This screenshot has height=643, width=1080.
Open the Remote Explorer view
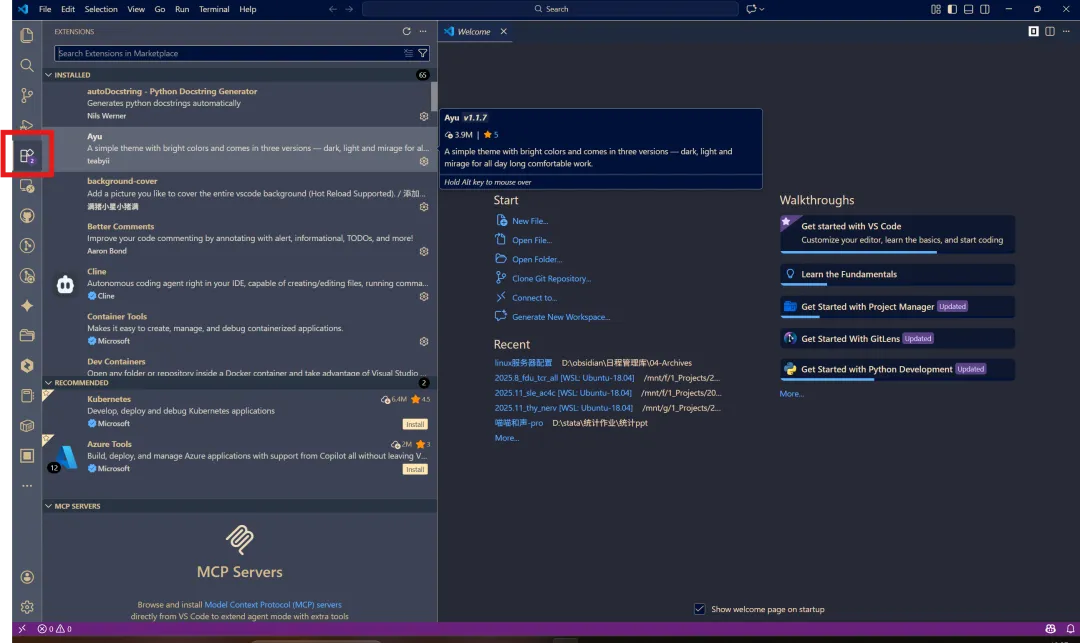coord(27,186)
